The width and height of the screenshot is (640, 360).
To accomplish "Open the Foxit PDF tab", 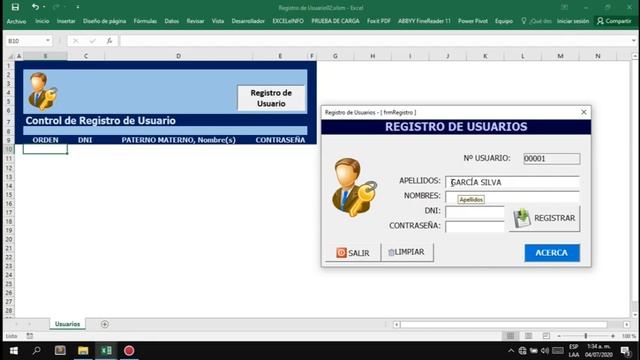I will (378, 21).
